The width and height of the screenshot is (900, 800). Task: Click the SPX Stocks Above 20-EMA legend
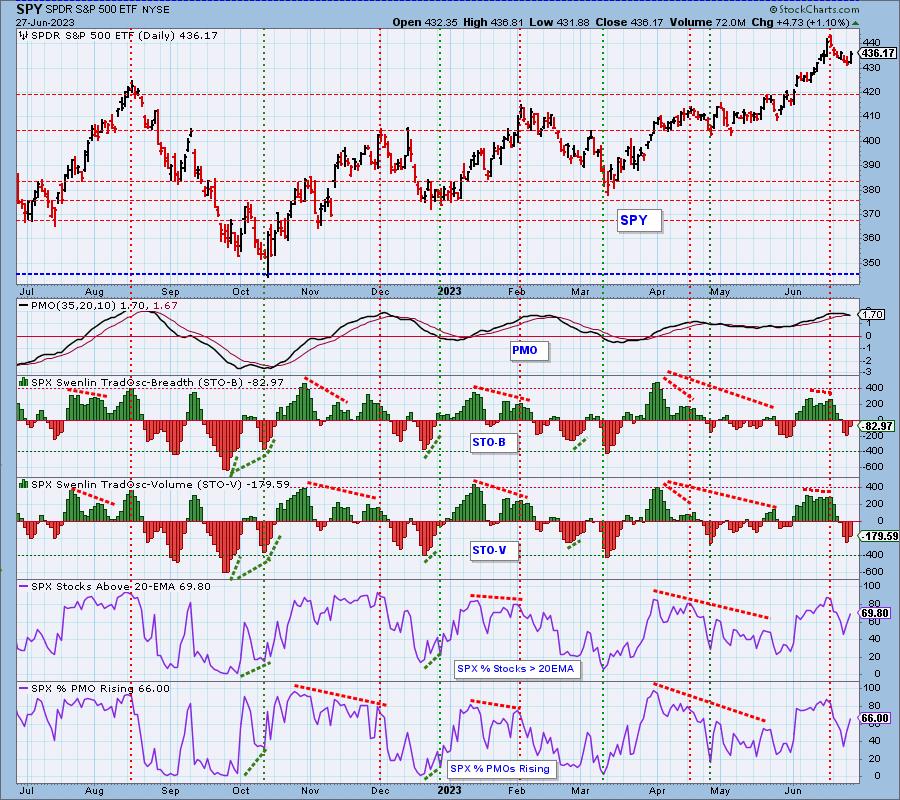click(121, 587)
